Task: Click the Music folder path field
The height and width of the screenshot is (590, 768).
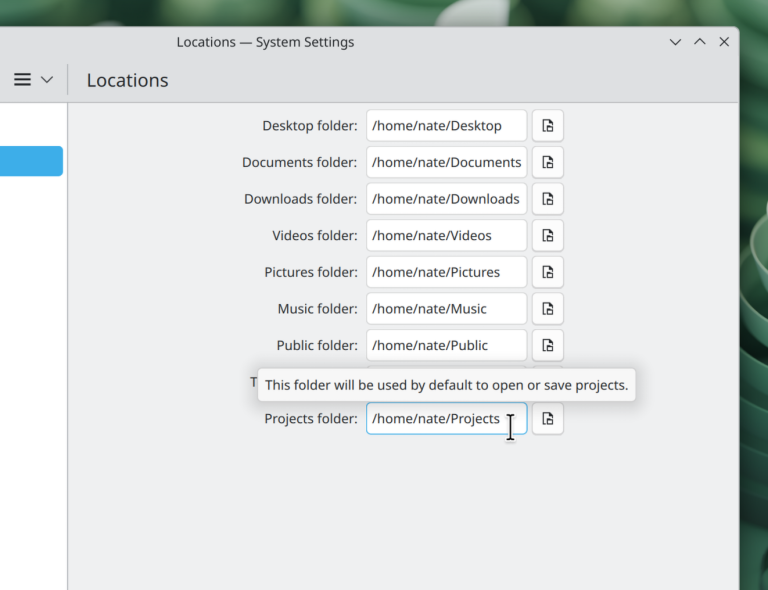Action: (x=447, y=309)
